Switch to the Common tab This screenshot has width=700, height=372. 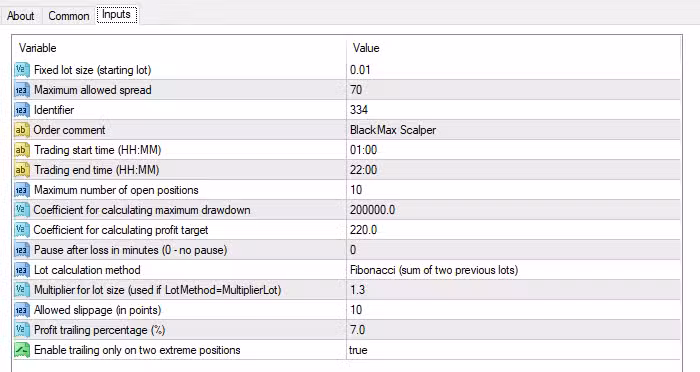point(69,16)
